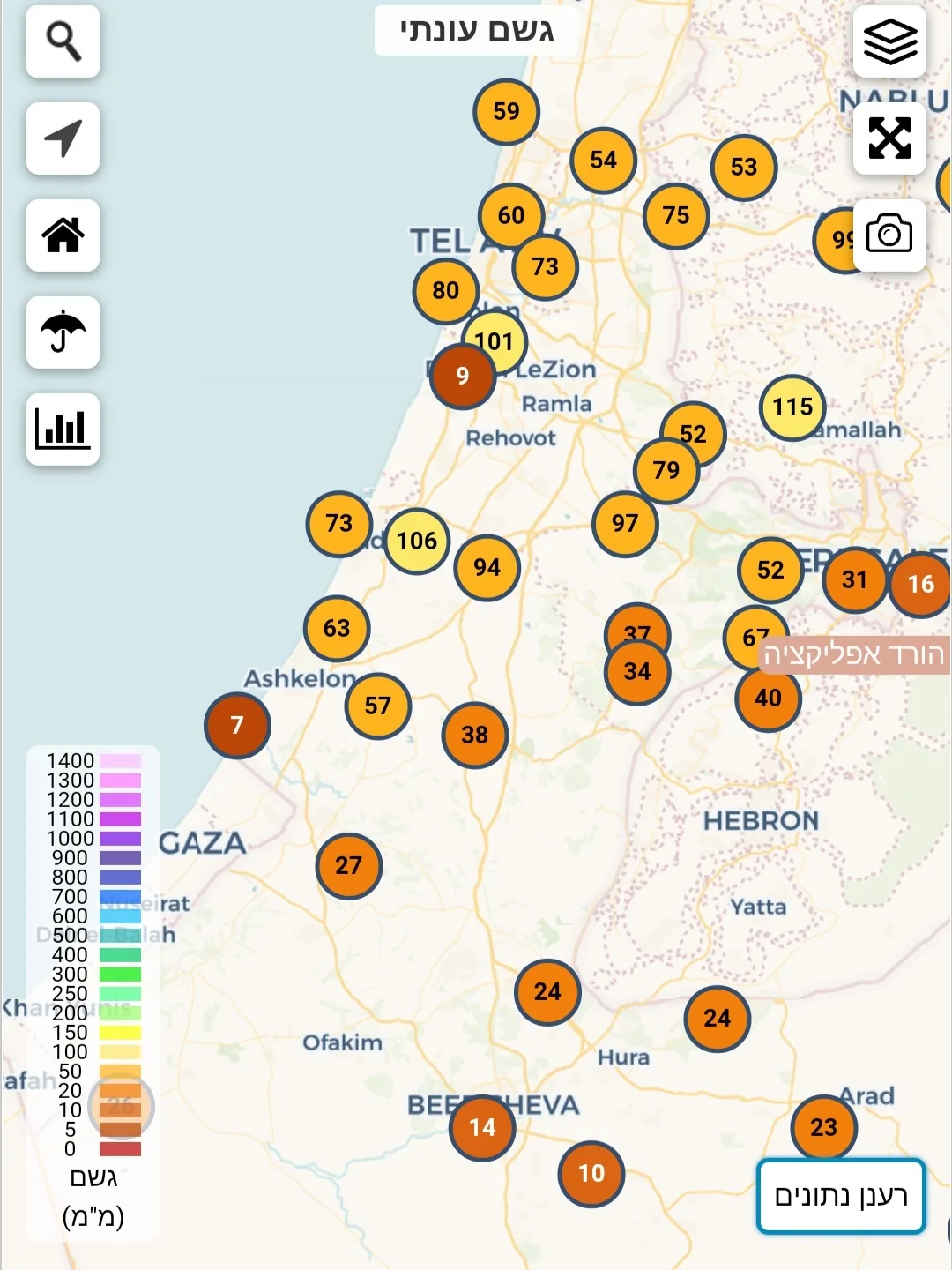952x1270 pixels.
Task: Open the bar chart statistics
Action: (x=63, y=430)
